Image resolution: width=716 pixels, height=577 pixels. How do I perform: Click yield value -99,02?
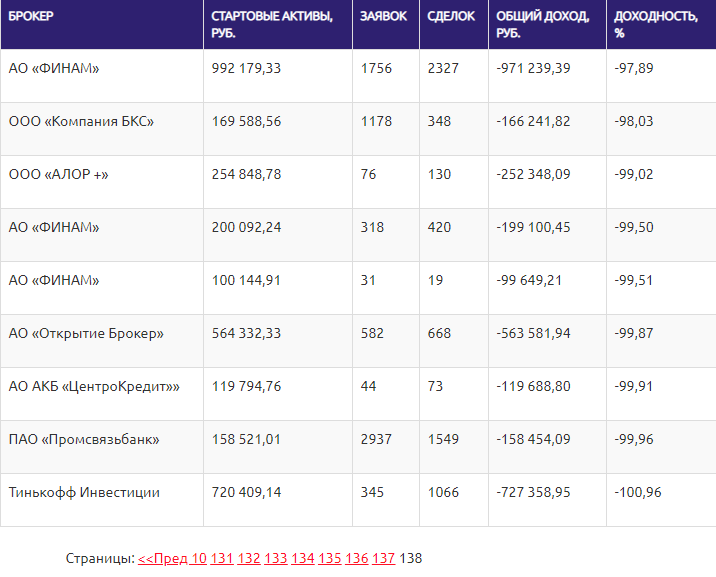pos(634,174)
